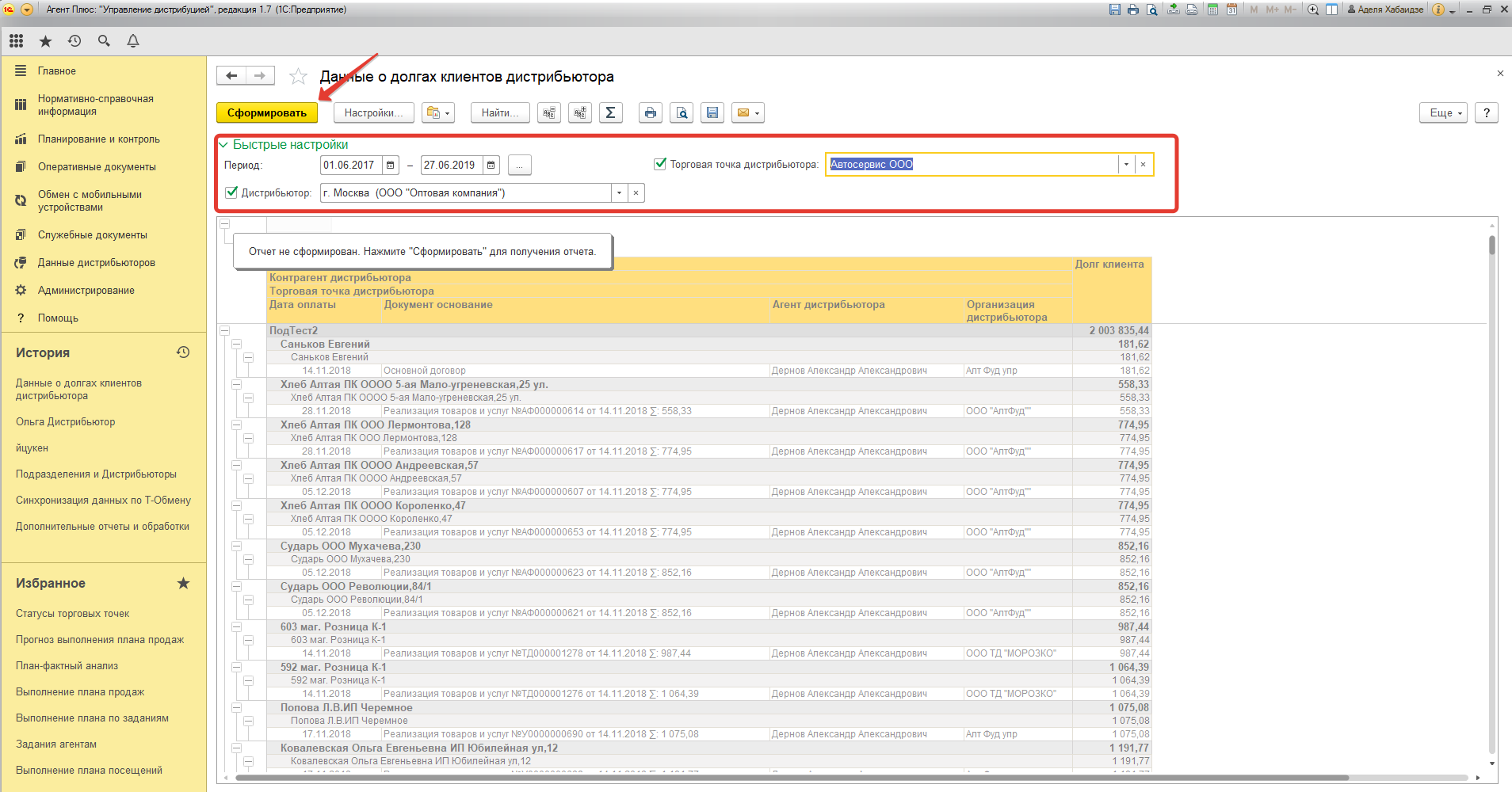Open the History clock in the top panel
Screen dimensions: 1512x792
coord(74,40)
